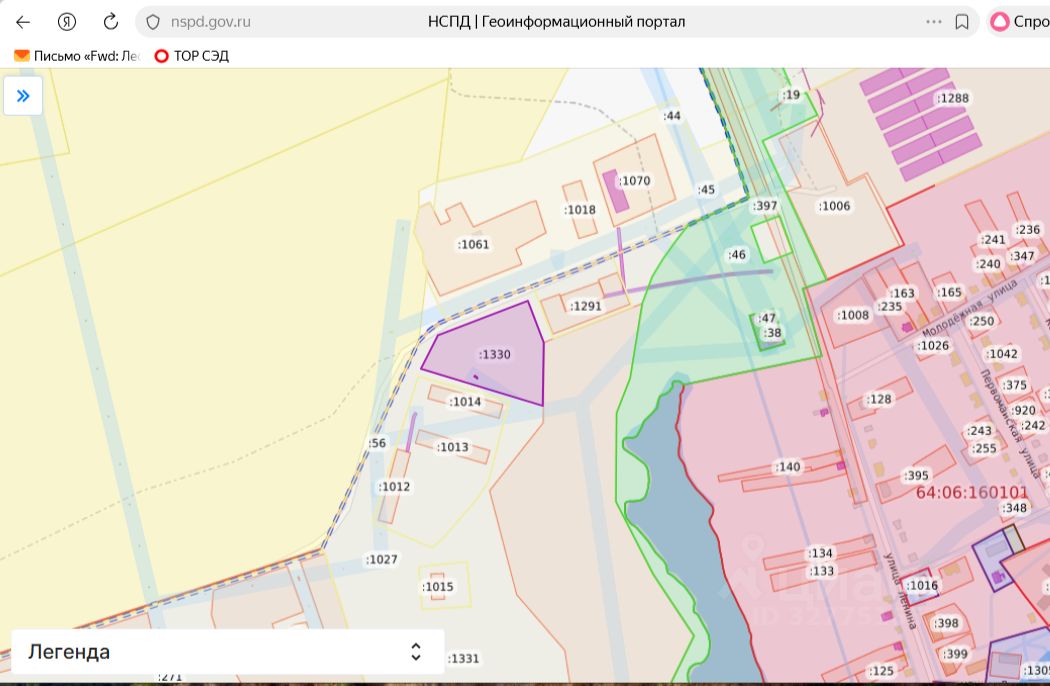Select parcel labeled :1291
Viewport: 1050px width, 686px height.
click(586, 306)
